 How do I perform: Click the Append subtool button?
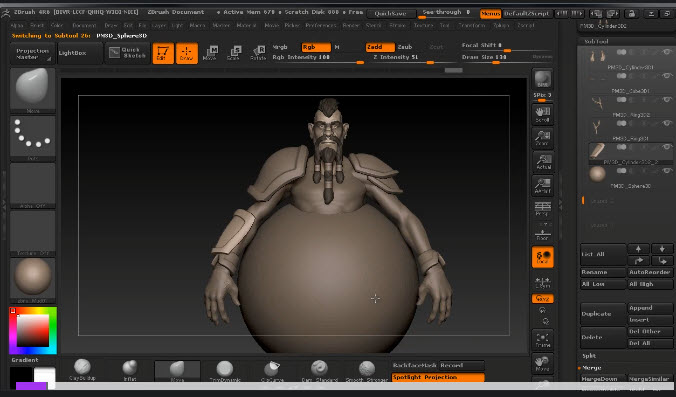650,308
